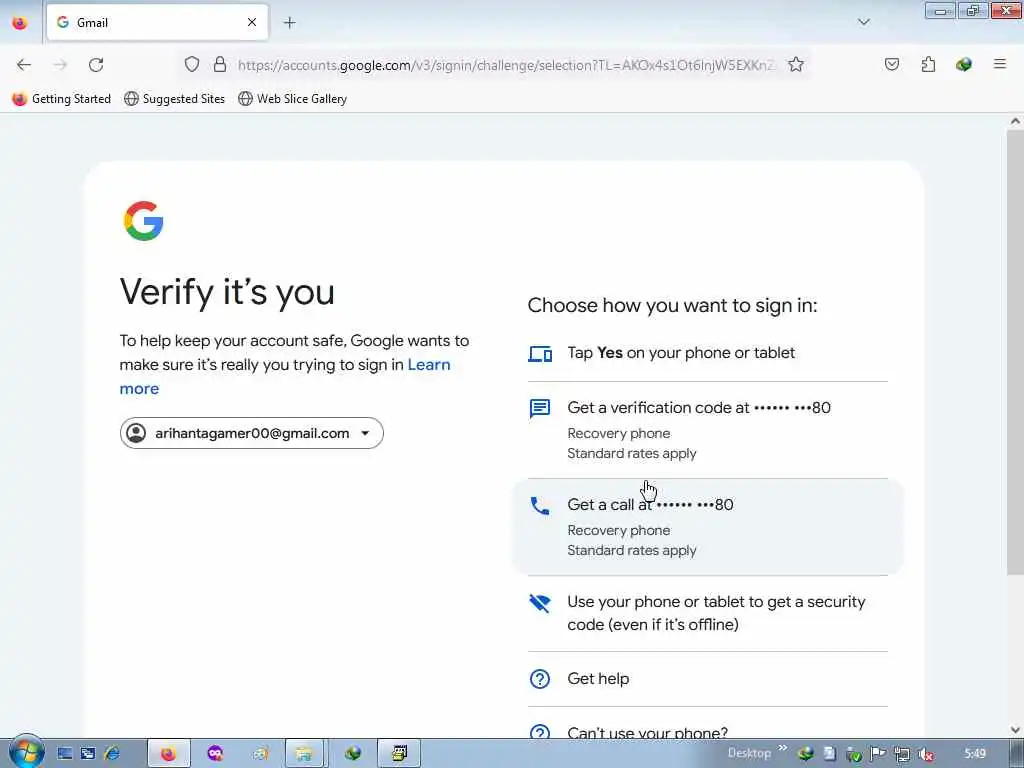
Task: Click the browser back arrow
Action: 24,65
